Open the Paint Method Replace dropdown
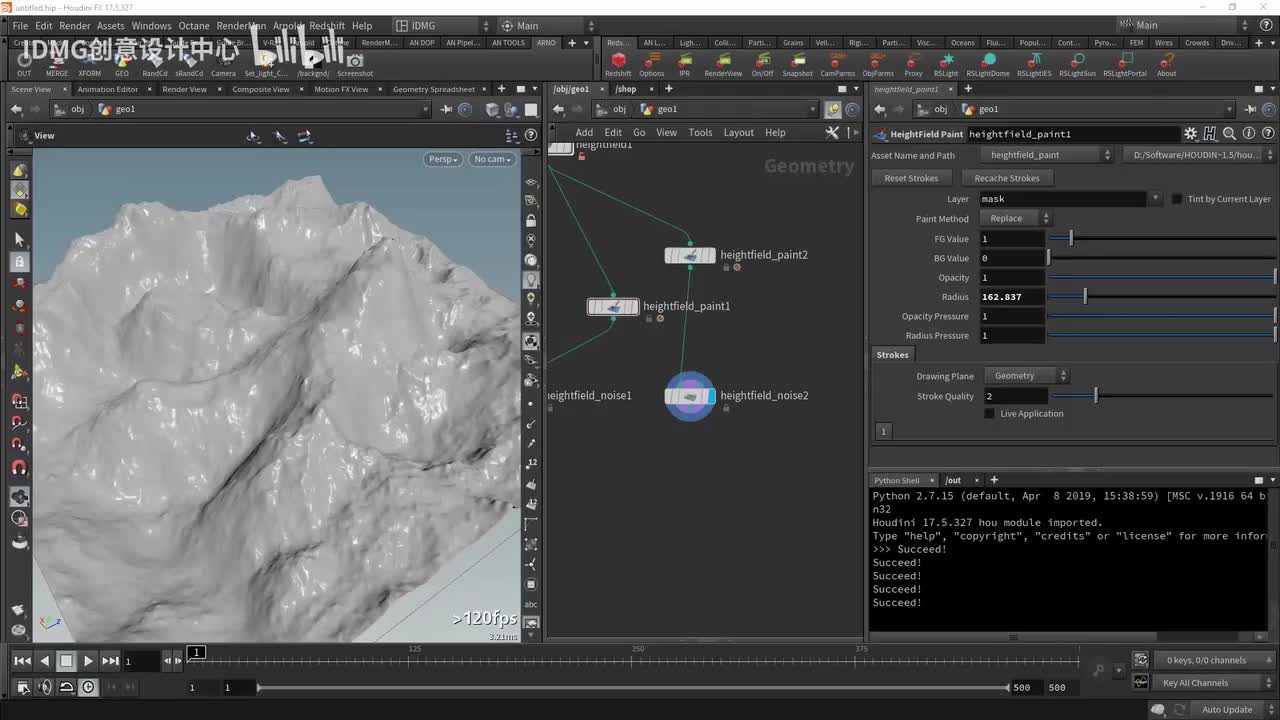Viewport: 1280px width, 720px height. pos(1015,218)
